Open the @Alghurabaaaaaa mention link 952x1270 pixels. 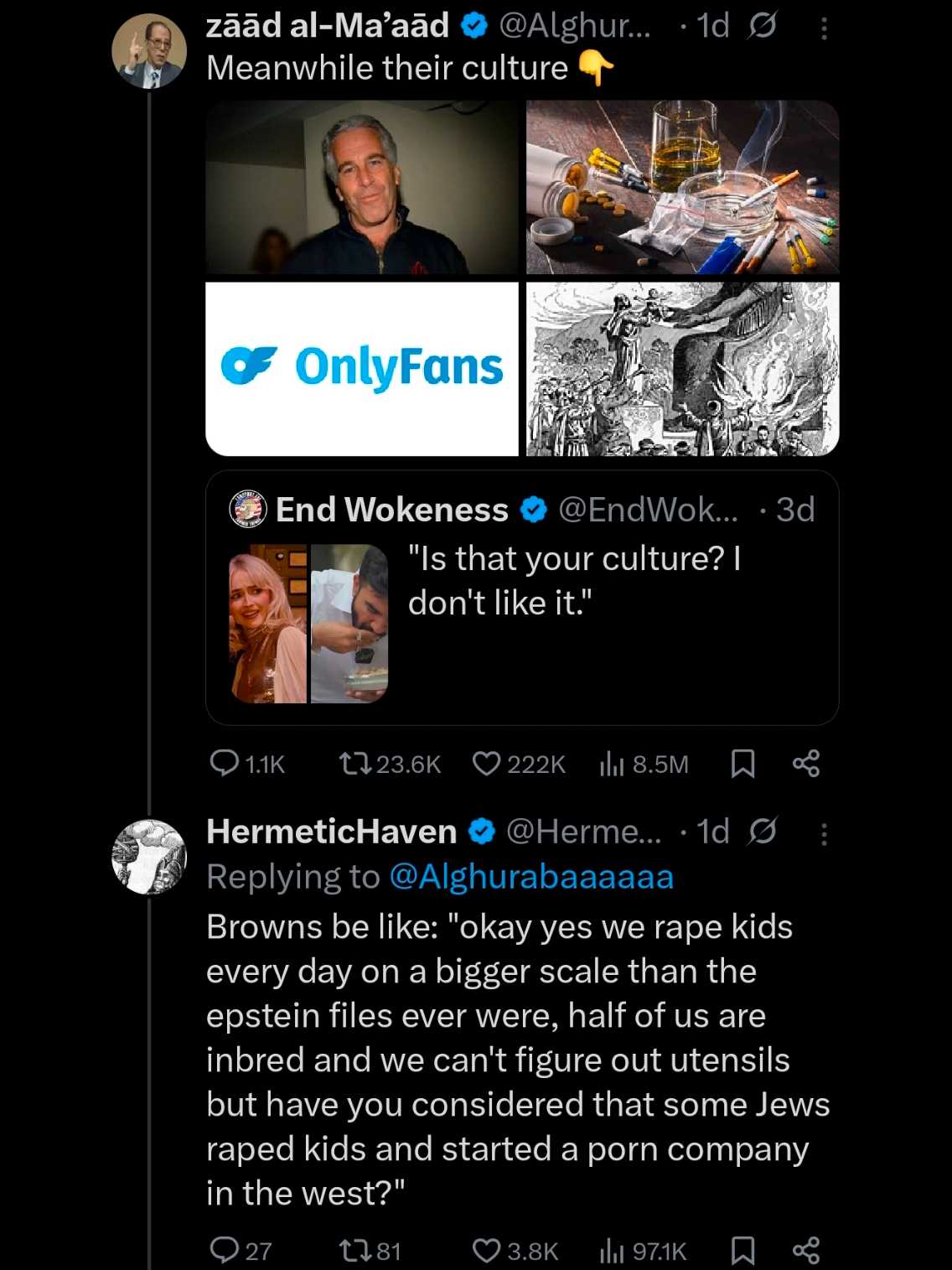pos(531,877)
